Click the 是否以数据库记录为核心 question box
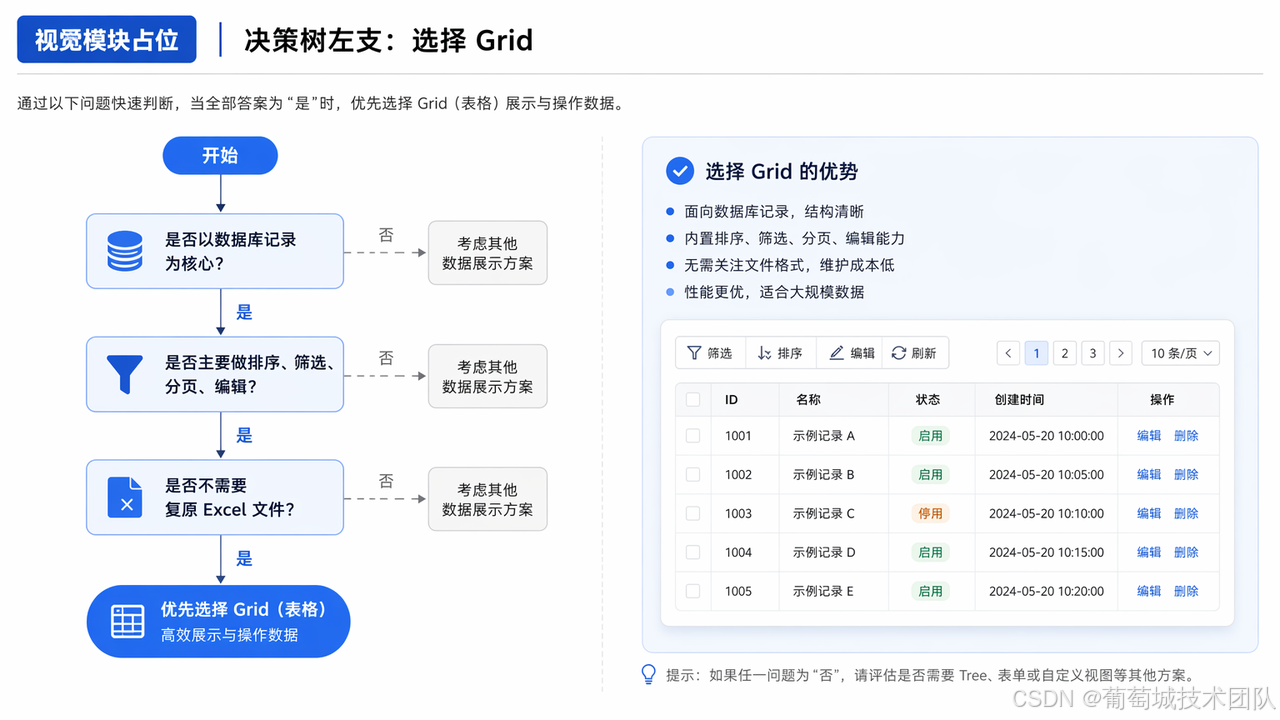Viewport: 1280px width, 720px height. (215, 251)
